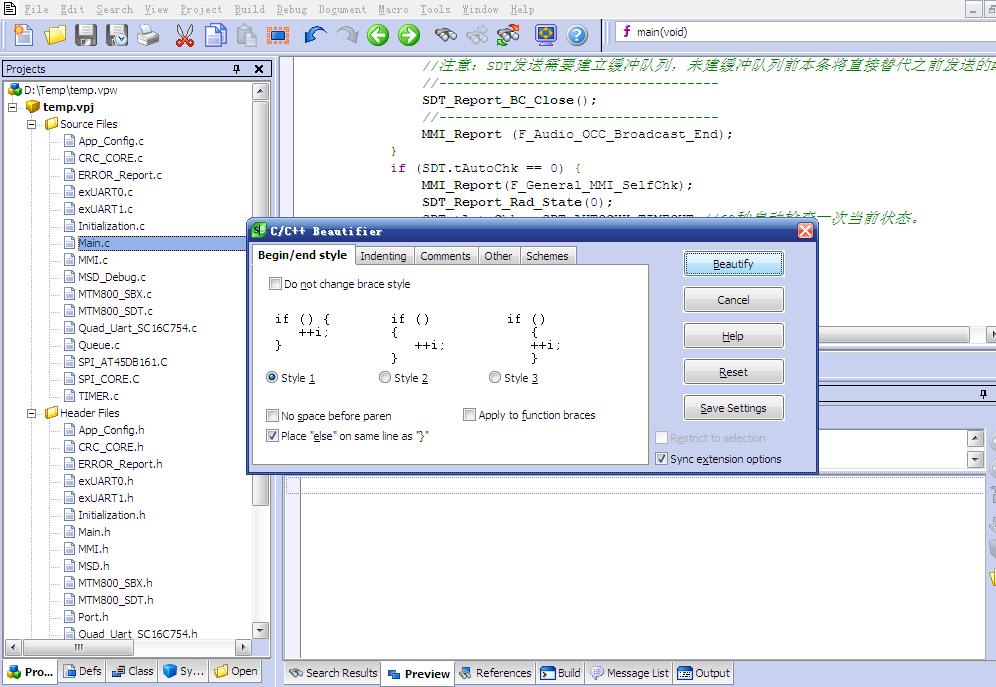Switch to the Indenting tab
Image resolution: width=996 pixels, height=687 pixels.
(383, 256)
